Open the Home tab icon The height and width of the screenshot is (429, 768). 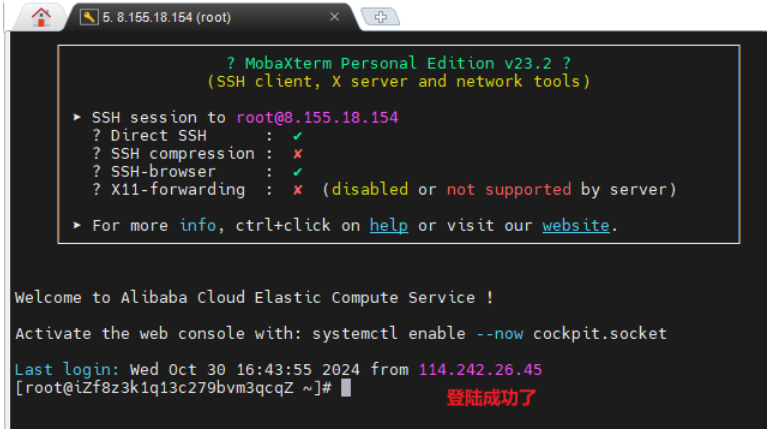coord(41,17)
